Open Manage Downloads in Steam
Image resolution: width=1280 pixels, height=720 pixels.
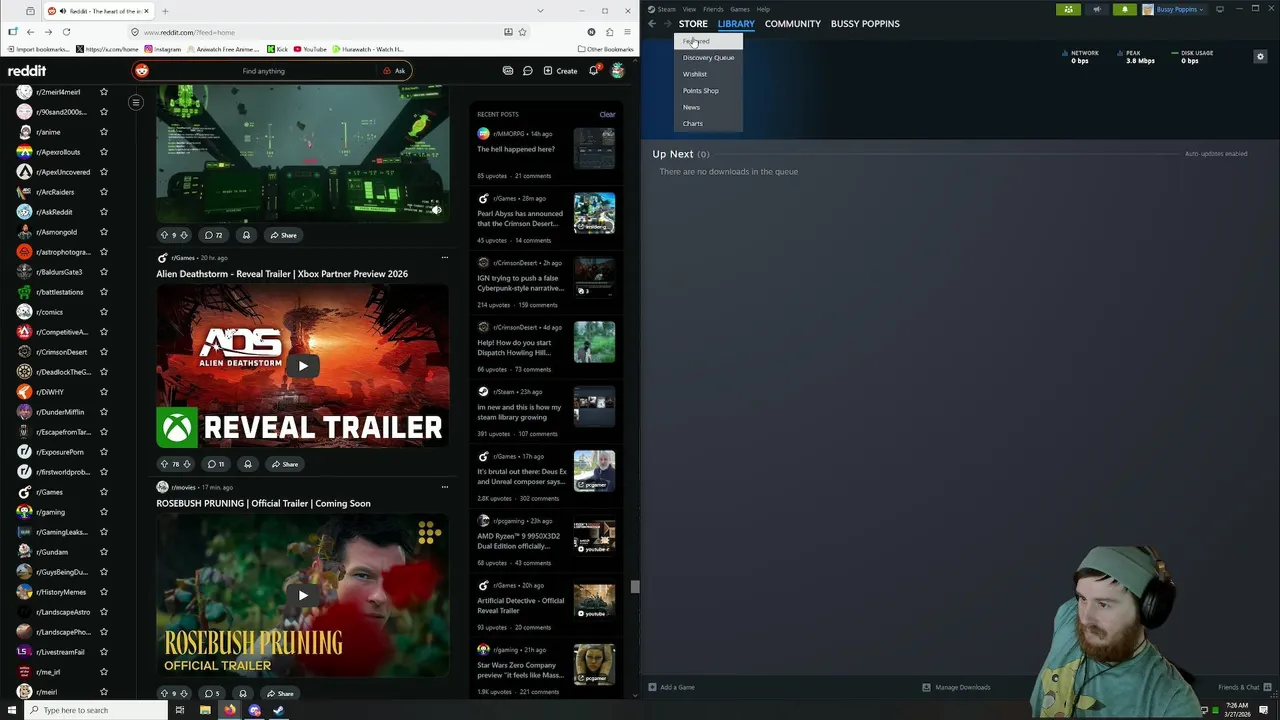[956, 687]
